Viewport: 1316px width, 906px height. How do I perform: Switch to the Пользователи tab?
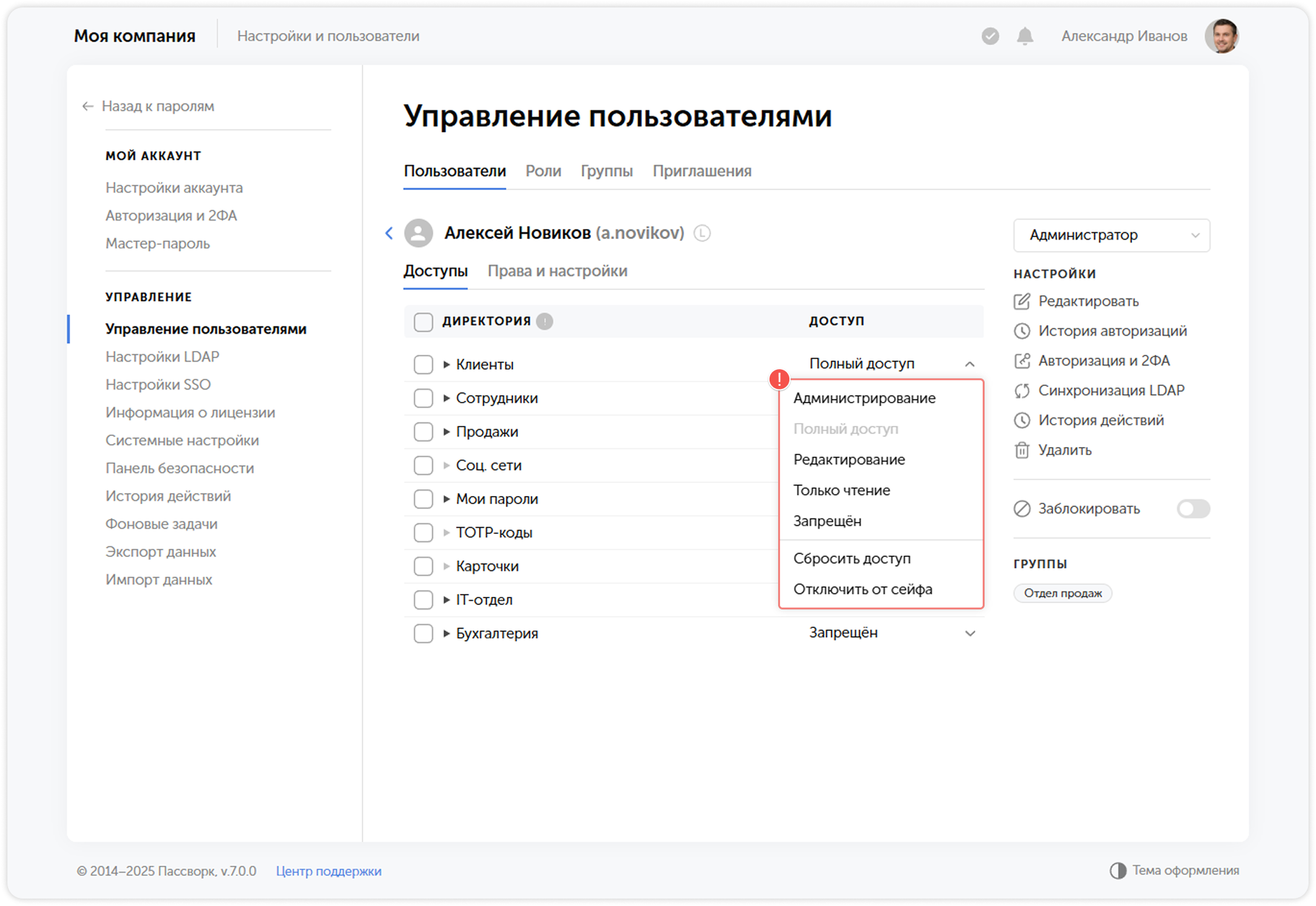pos(455,171)
